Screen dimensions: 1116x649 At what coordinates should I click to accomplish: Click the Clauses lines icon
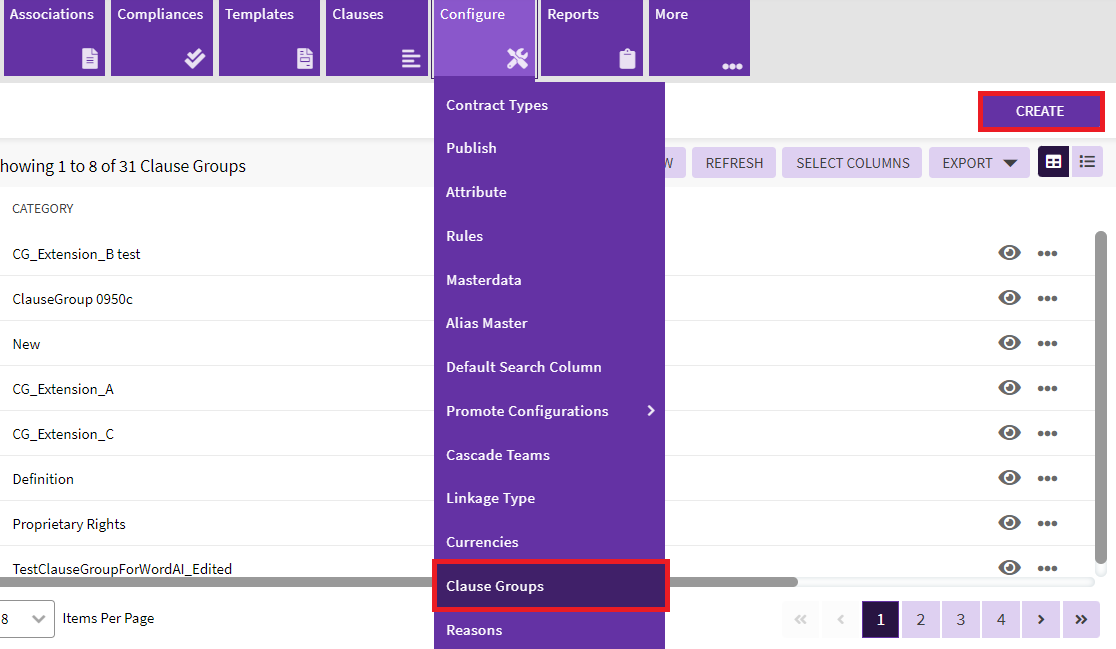pos(411,59)
